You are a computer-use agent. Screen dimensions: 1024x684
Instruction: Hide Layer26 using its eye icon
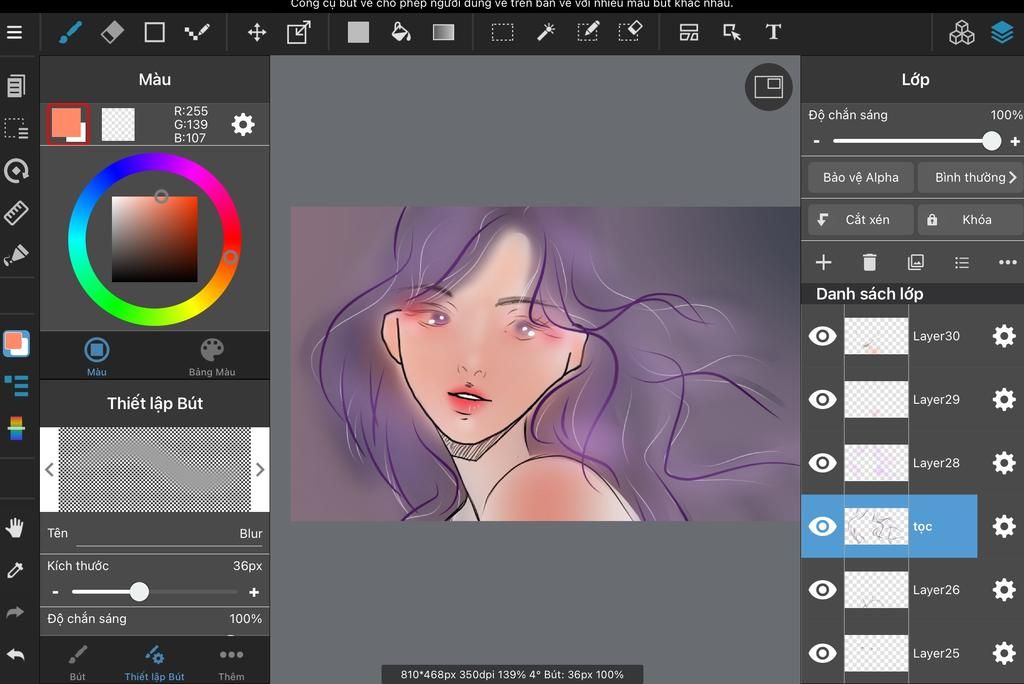[x=822, y=589]
